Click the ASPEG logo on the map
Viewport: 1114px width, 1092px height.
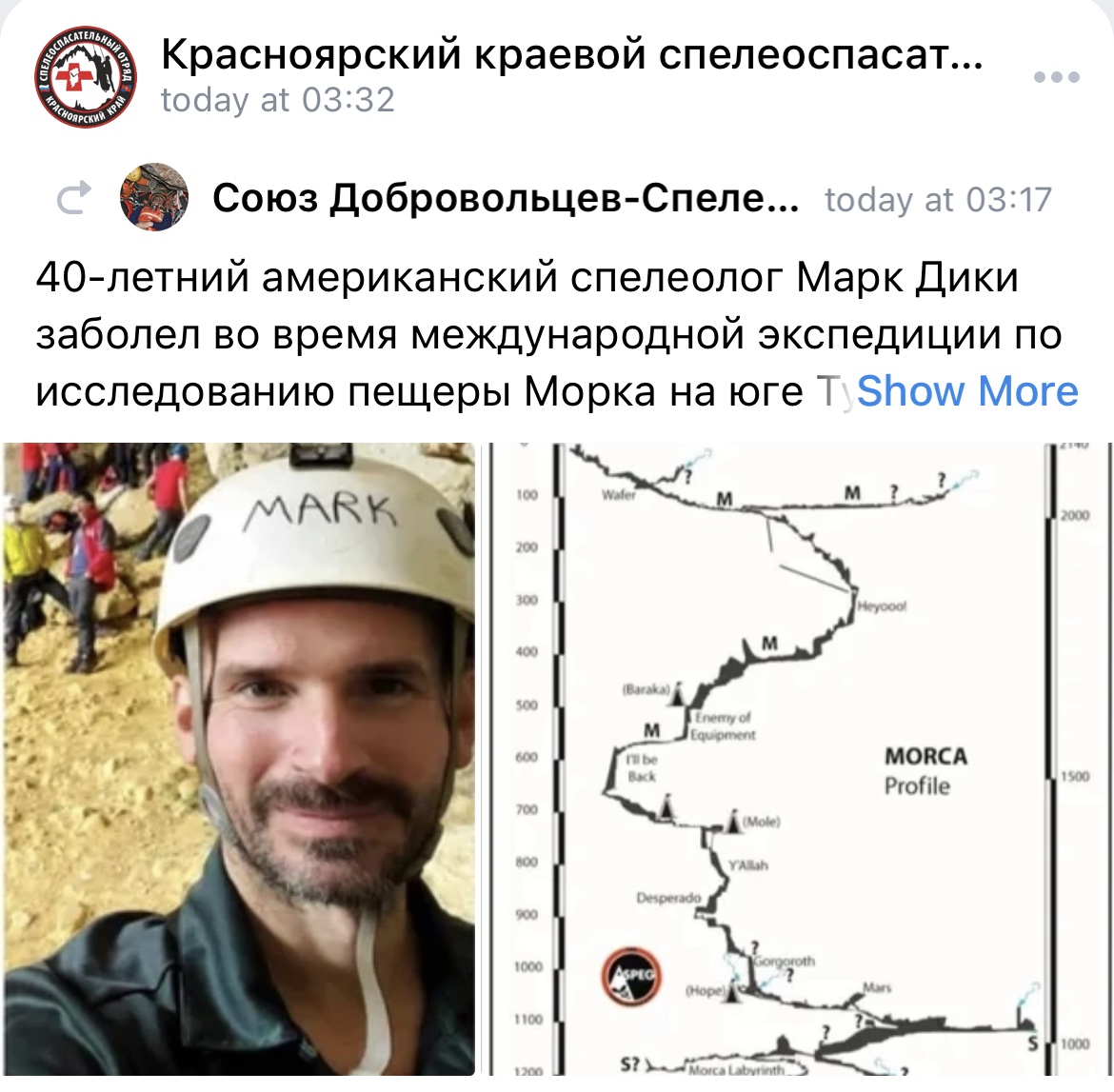(x=631, y=976)
